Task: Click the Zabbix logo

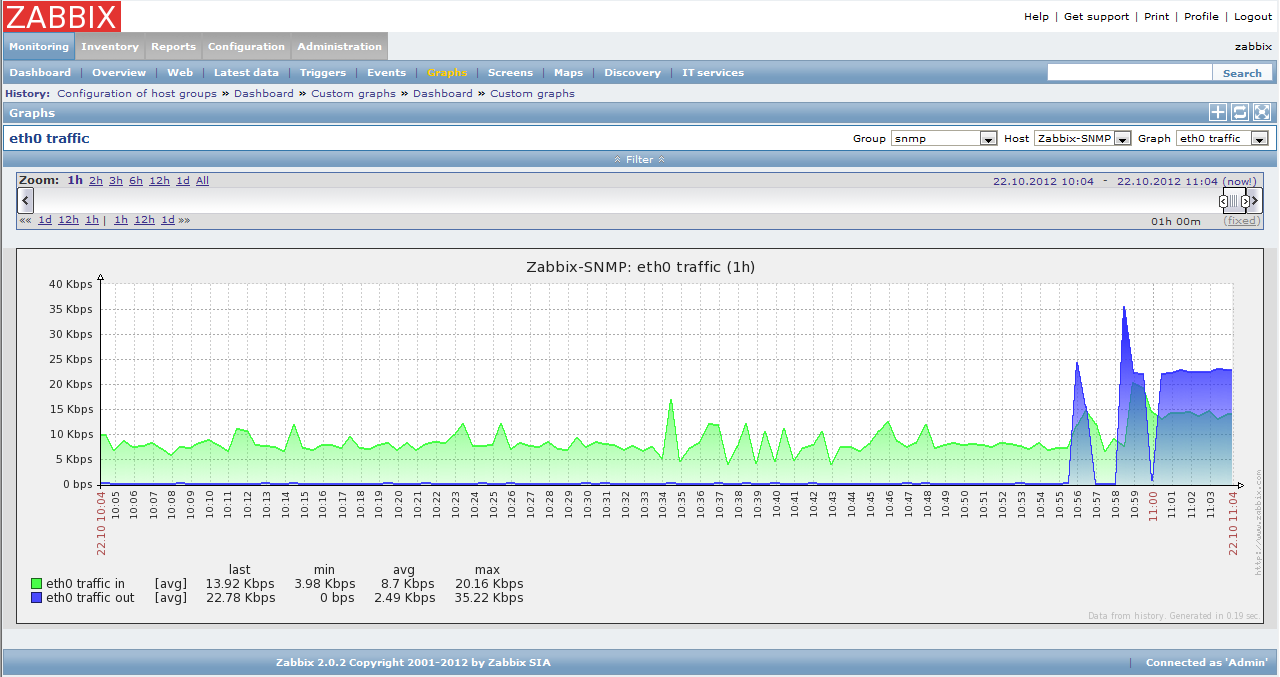Action: (60, 16)
